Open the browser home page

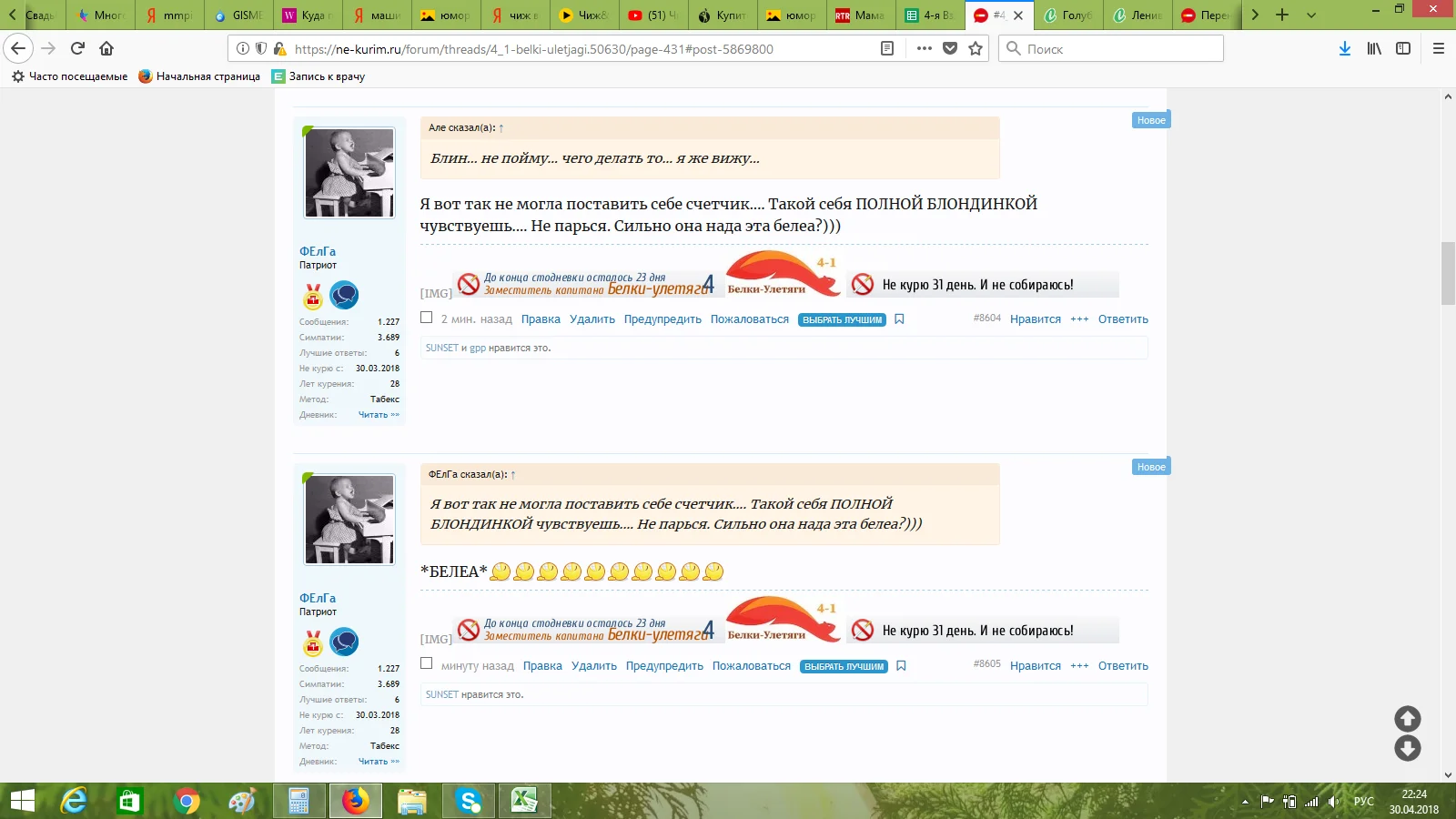click(106, 48)
